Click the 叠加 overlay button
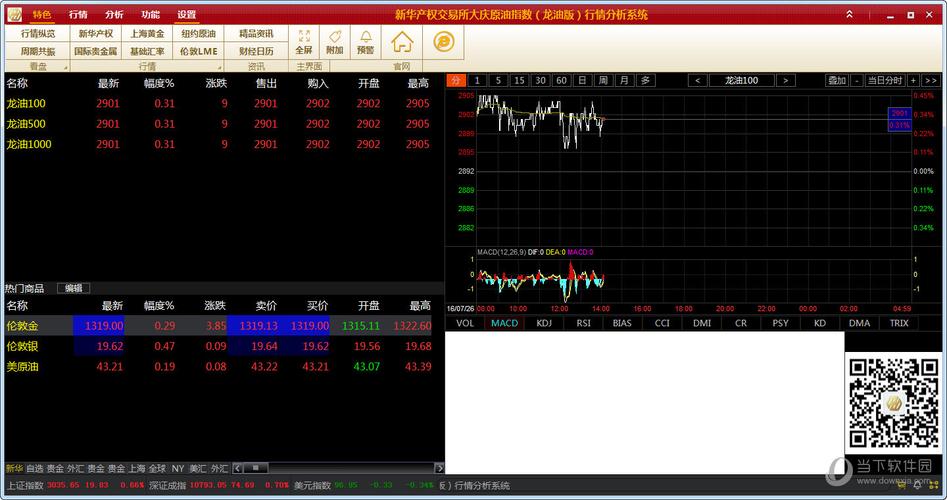Screen dimensions: 947x500 (837, 80)
